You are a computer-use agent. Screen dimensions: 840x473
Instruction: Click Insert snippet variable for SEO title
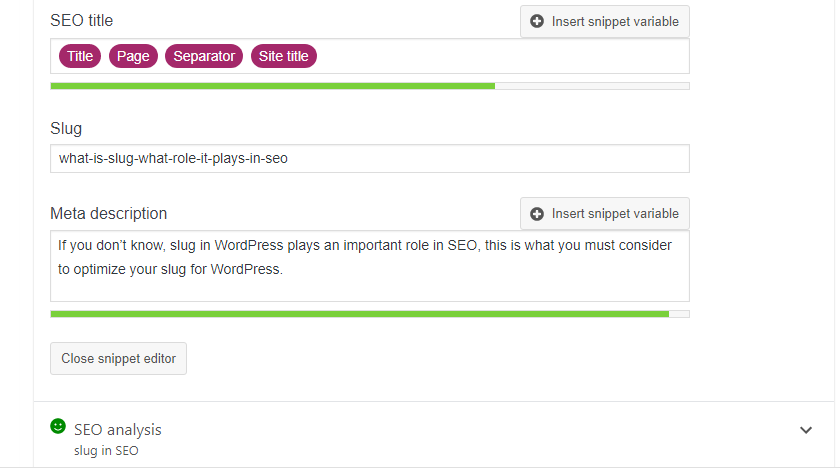[x=605, y=21]
